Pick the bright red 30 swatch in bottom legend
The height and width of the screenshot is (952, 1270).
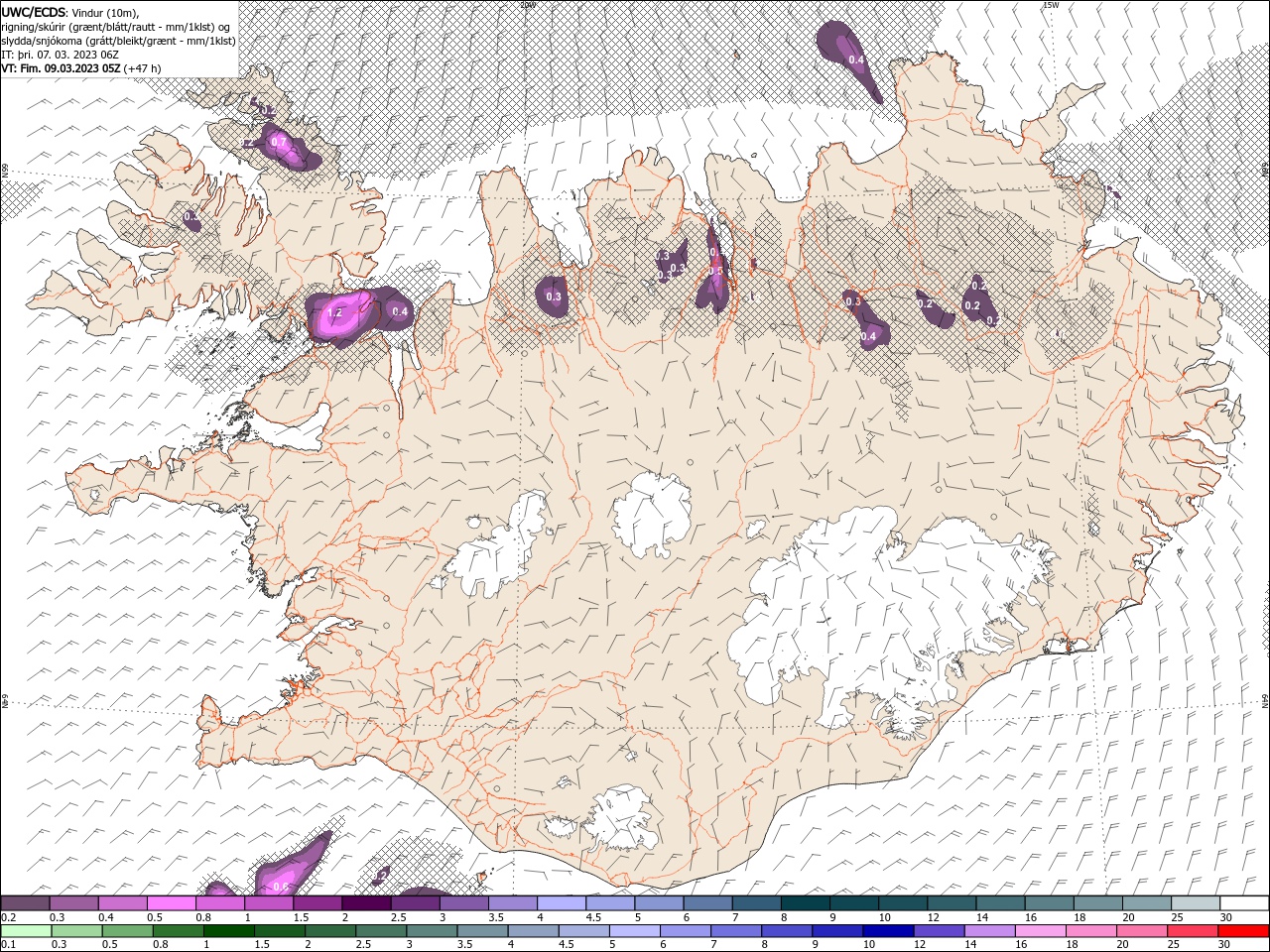[1244, 931]
